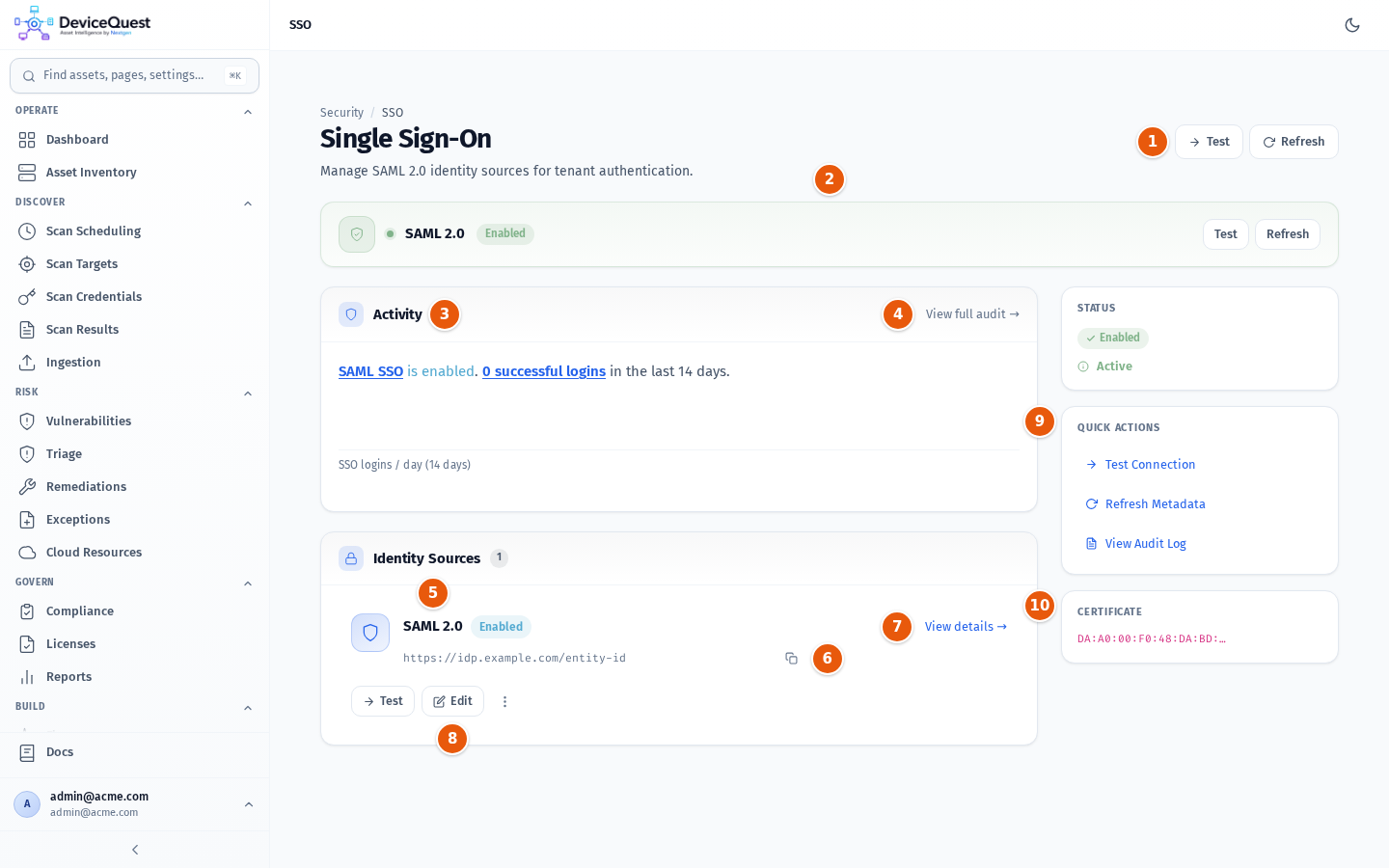Viewport: 1389px width, 868px height.
Task: Focus the Find assets search field
Action: [x=134, y=75]
